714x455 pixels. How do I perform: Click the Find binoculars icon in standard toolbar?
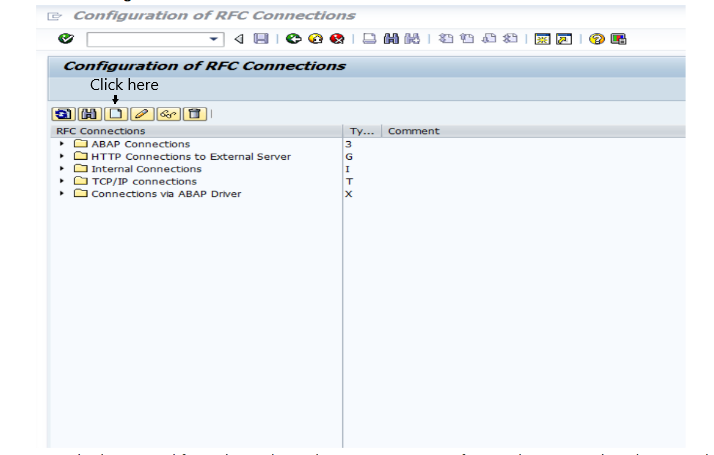tap(391, 39)
